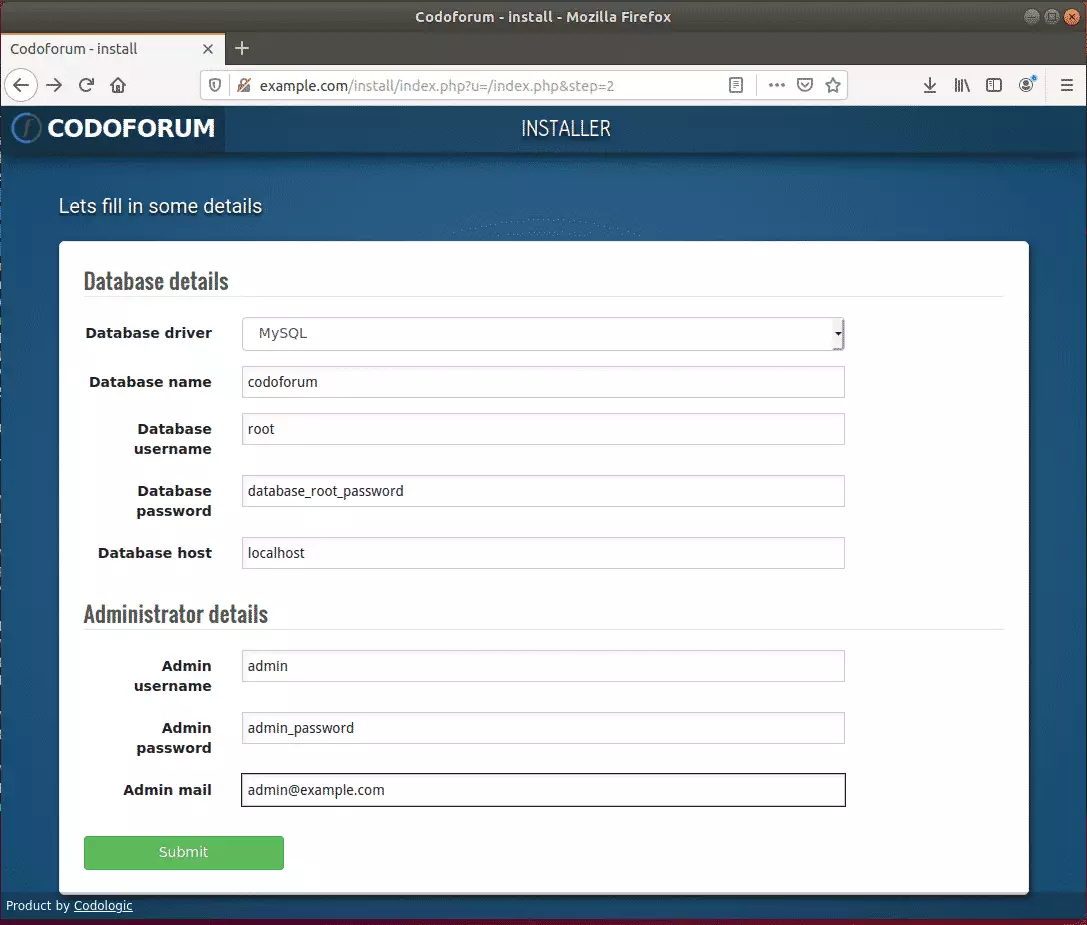The height and width of the screenshot is (925, 1087).
Task: Click the insecure connection padlock icon
Action: (243, 85)
